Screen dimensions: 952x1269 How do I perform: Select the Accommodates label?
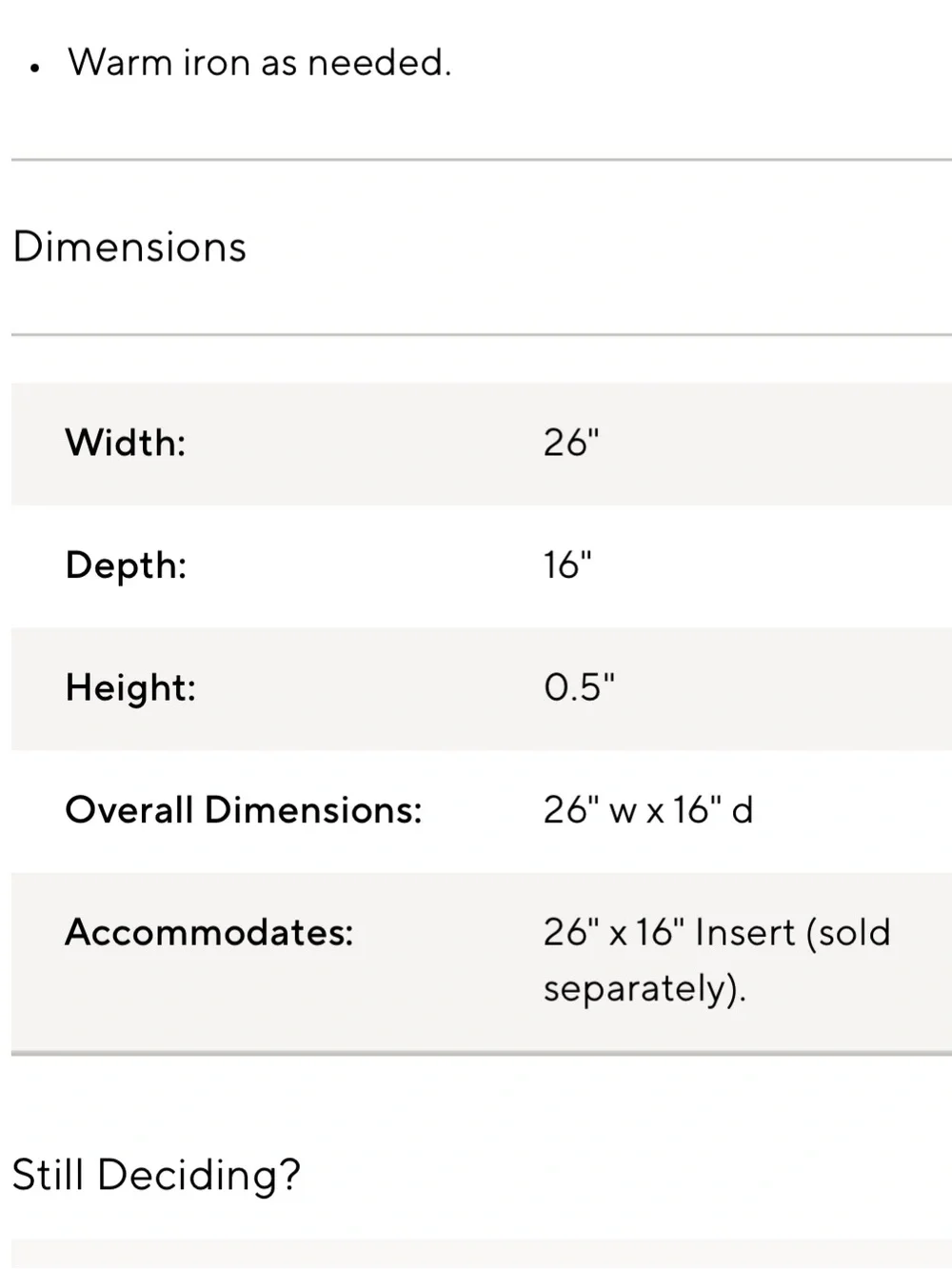[209, 932]
